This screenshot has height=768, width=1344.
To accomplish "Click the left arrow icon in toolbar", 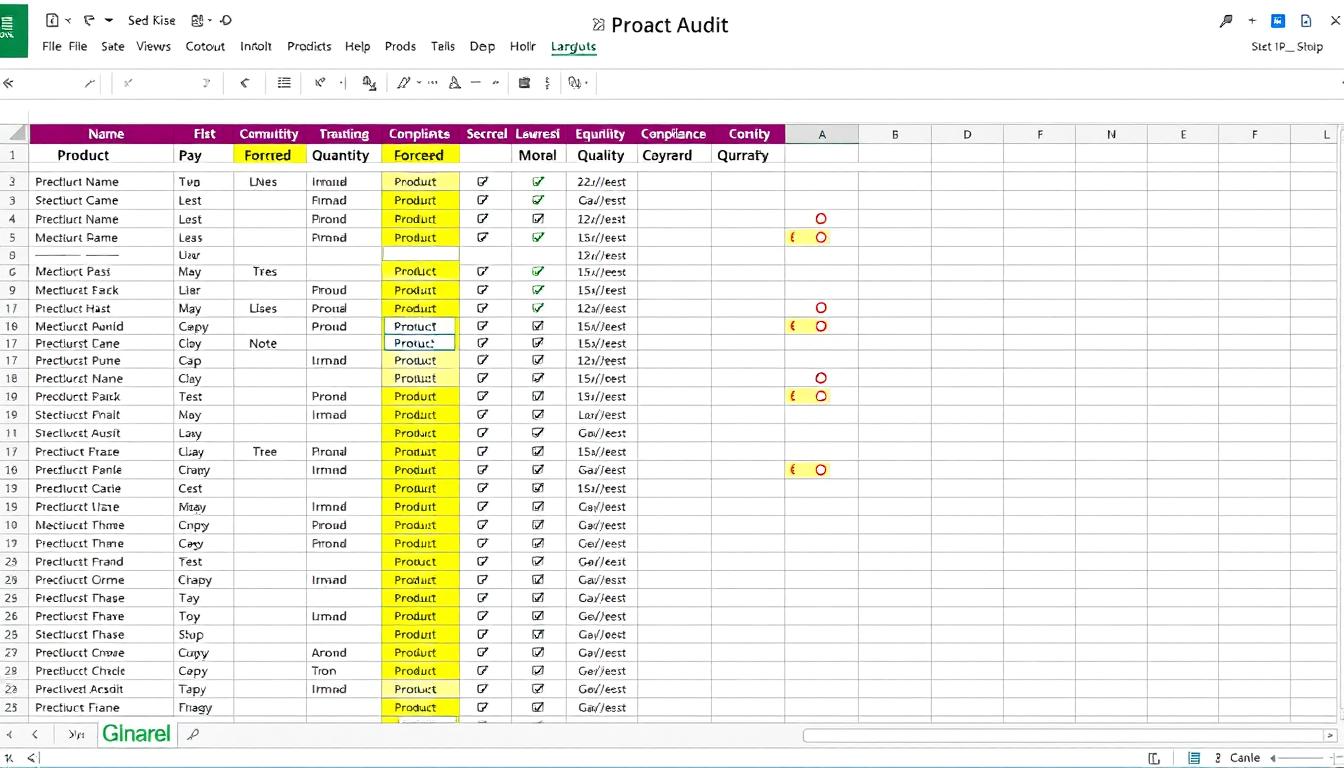I will pos(245,83).
